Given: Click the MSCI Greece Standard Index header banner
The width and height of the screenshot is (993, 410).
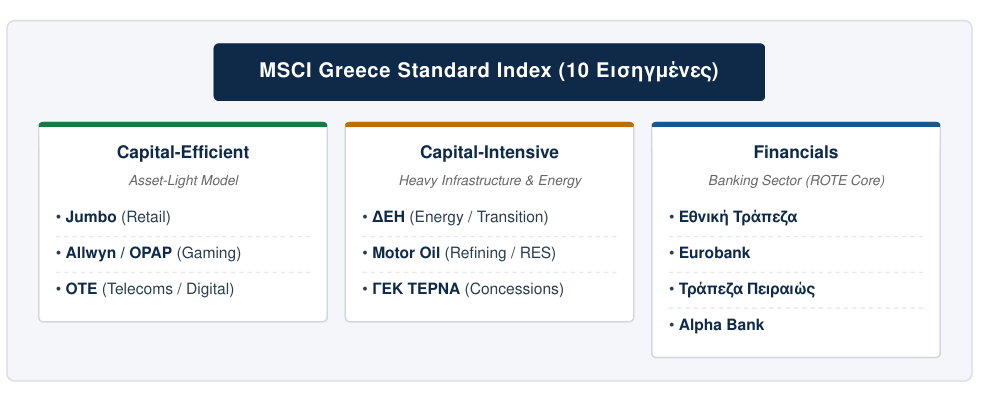Looking at the screenshot, I should [489, 72].
